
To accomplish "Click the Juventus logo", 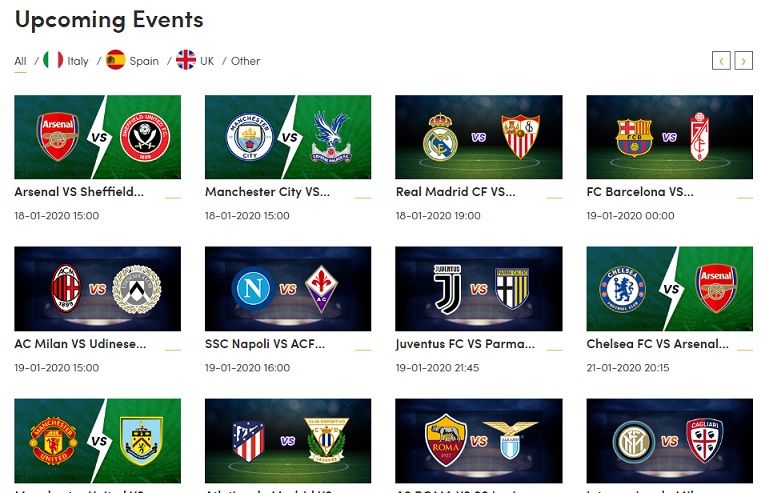I will pyautogui.click(x=447, y=289).
